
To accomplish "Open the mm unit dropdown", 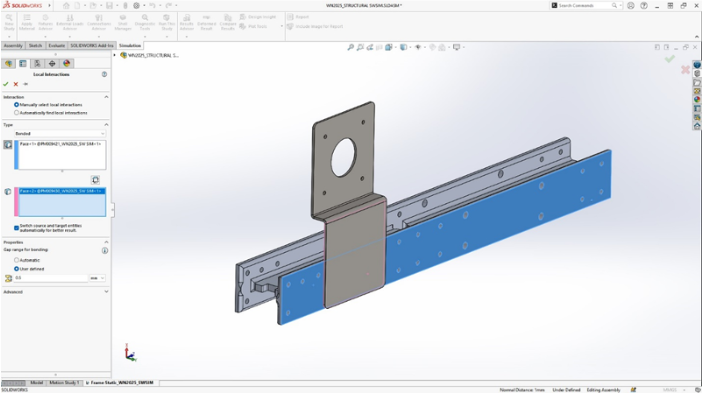I will 97,278.
